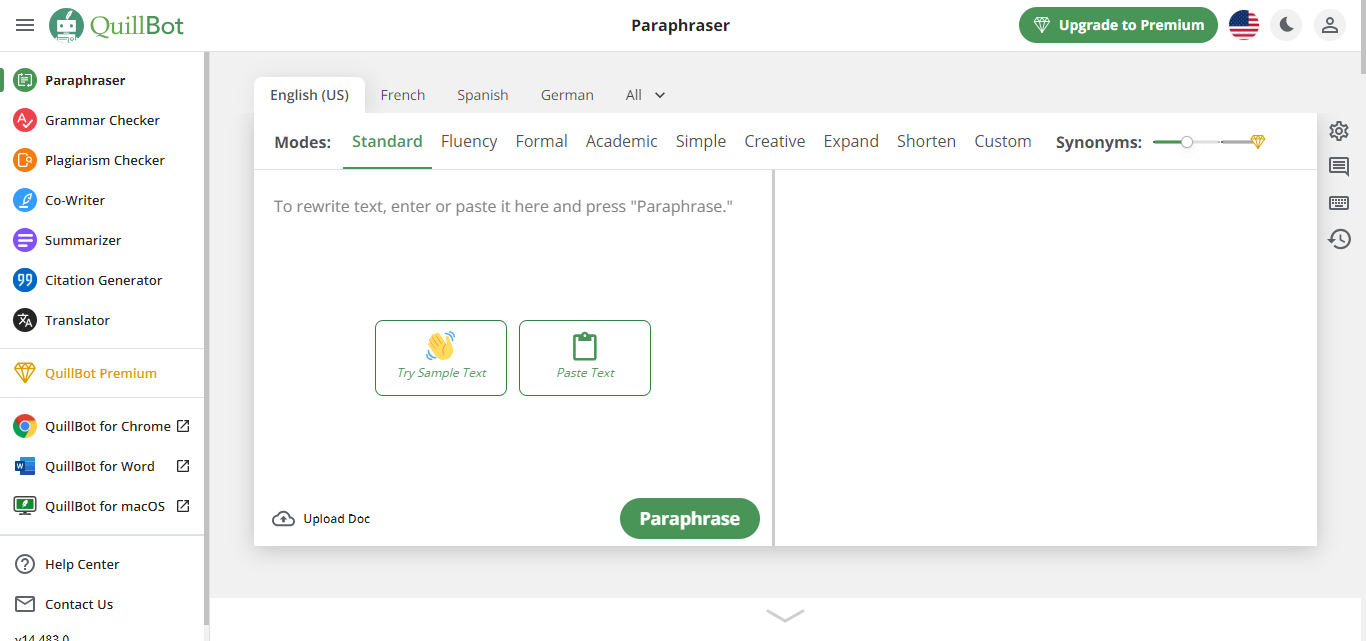Click the Upload Doc cloud icon

[284, 519]
